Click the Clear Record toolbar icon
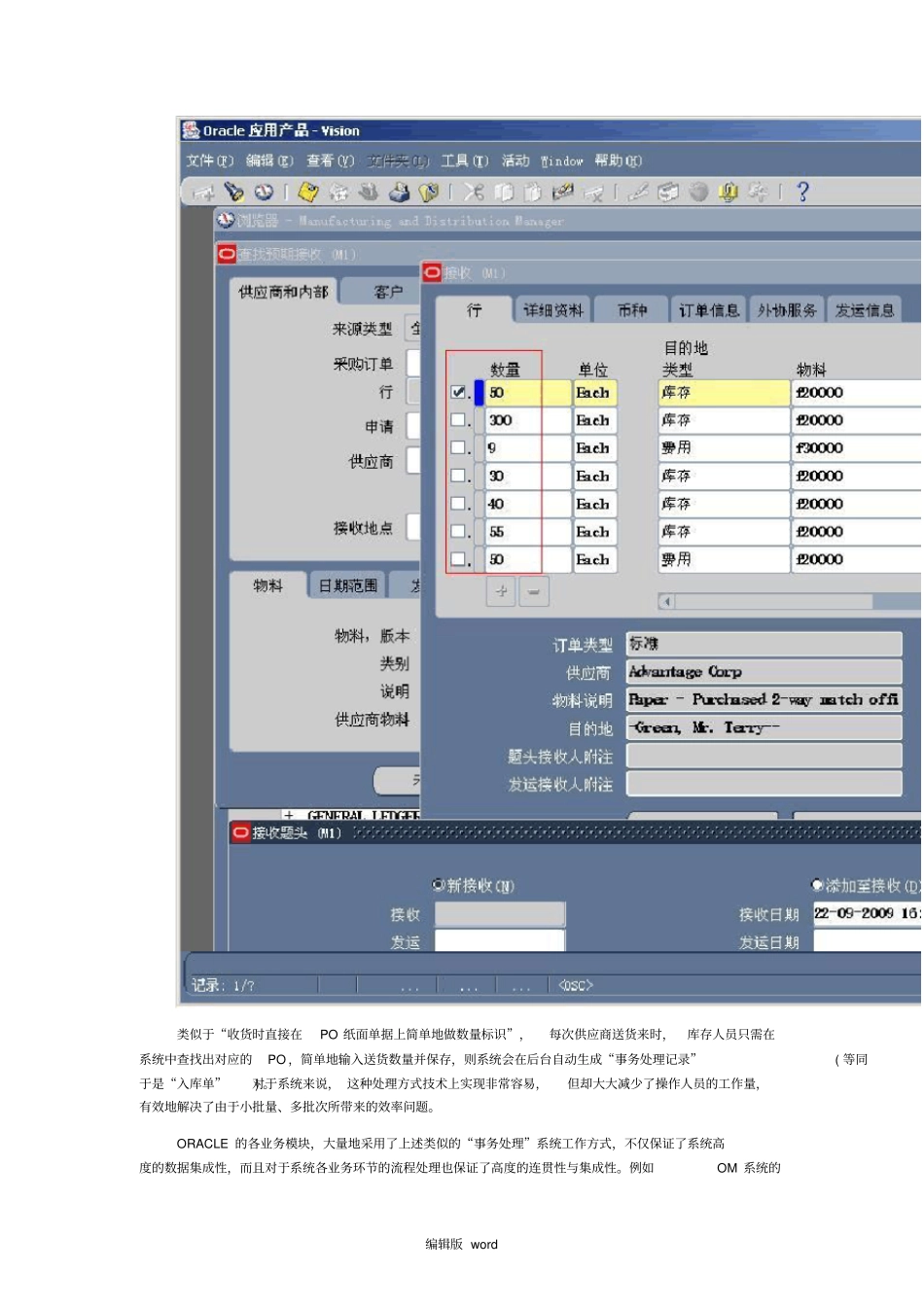The height and width of the screenshot is (1308, 924). 563,192
